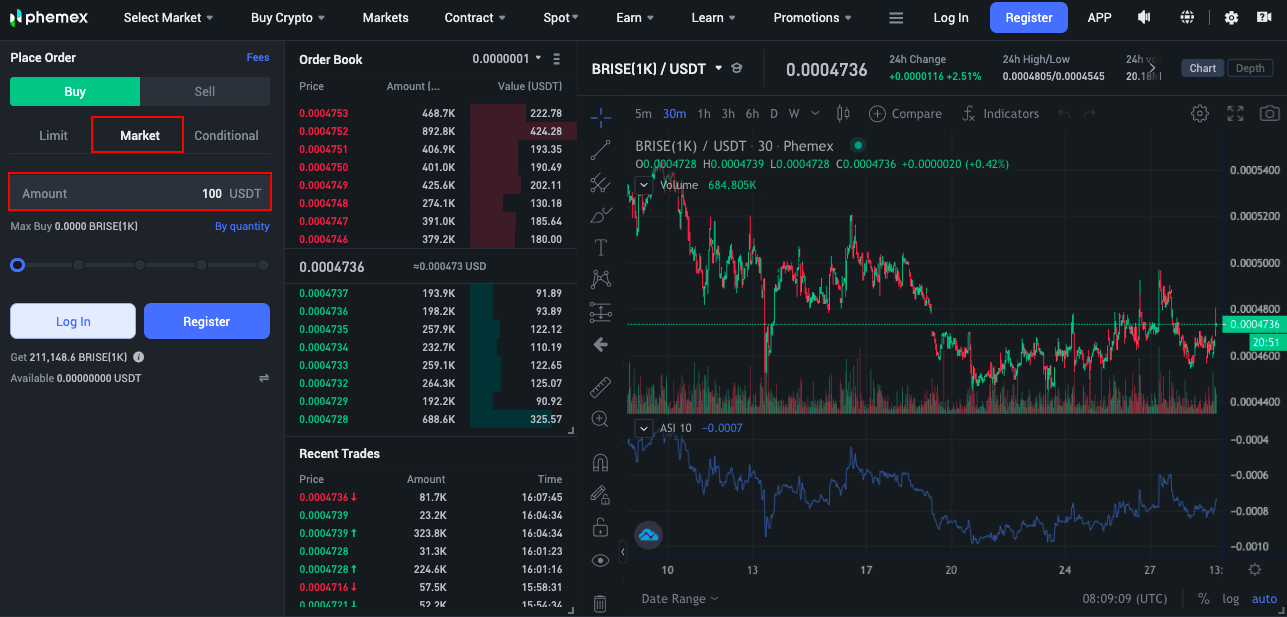This screenshot has height=617, width=1287.
Task: Enter fullscreen chart mode
Action: pyautogui.click(x=1235, y=114)
